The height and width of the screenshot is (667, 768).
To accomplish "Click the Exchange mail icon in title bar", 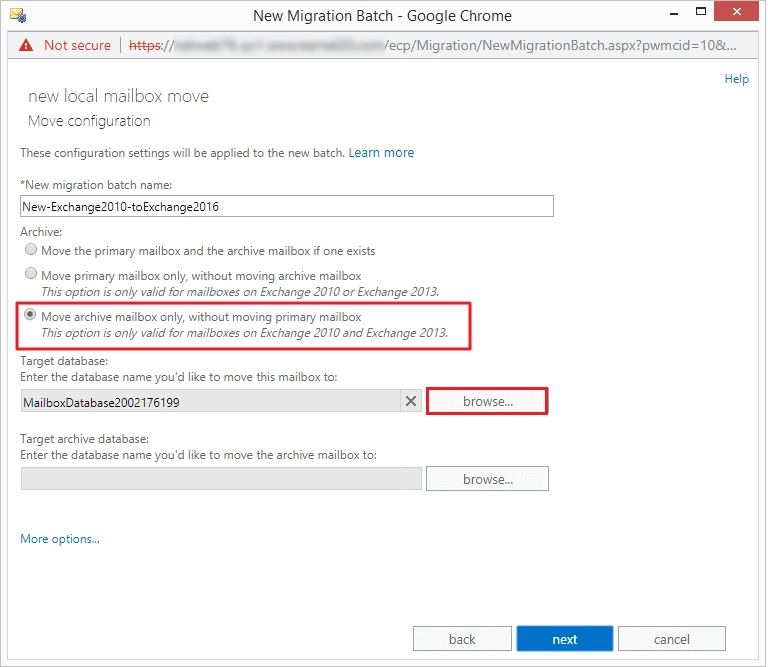I will pos(18,15).
